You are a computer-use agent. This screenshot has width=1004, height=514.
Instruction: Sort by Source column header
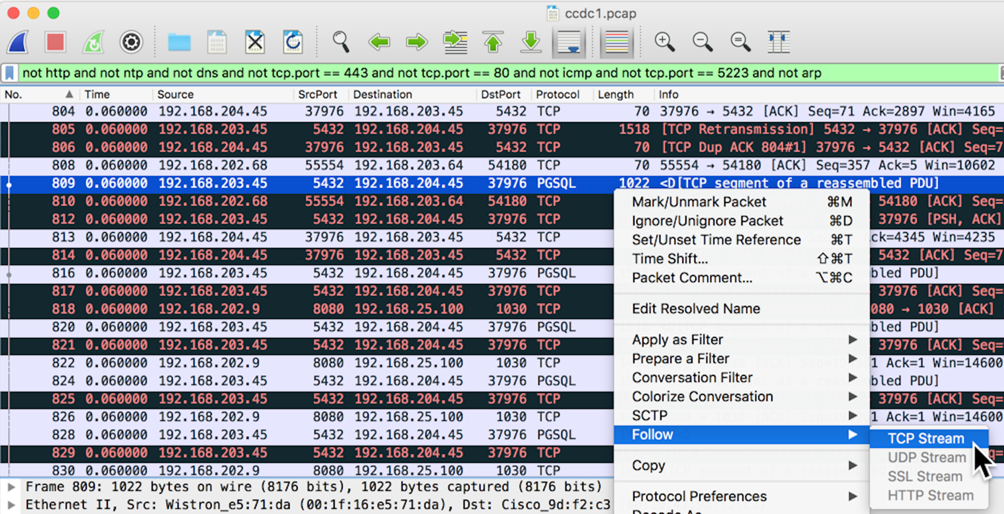pos(223,94)
